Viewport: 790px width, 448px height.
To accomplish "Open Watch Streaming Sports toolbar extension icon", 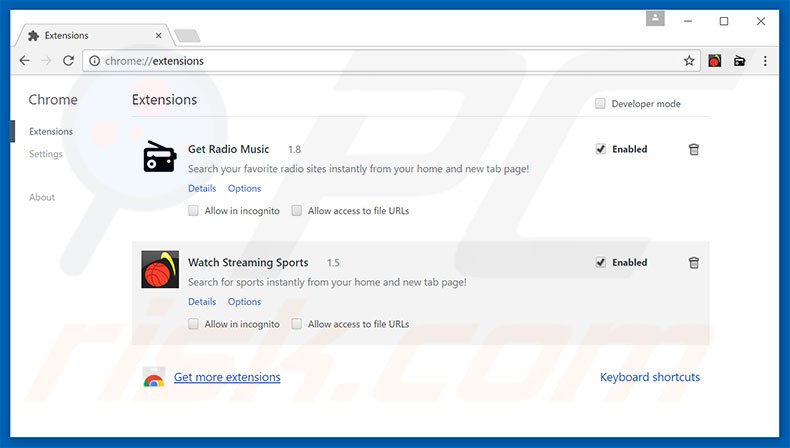I will [x=714, y=61].
